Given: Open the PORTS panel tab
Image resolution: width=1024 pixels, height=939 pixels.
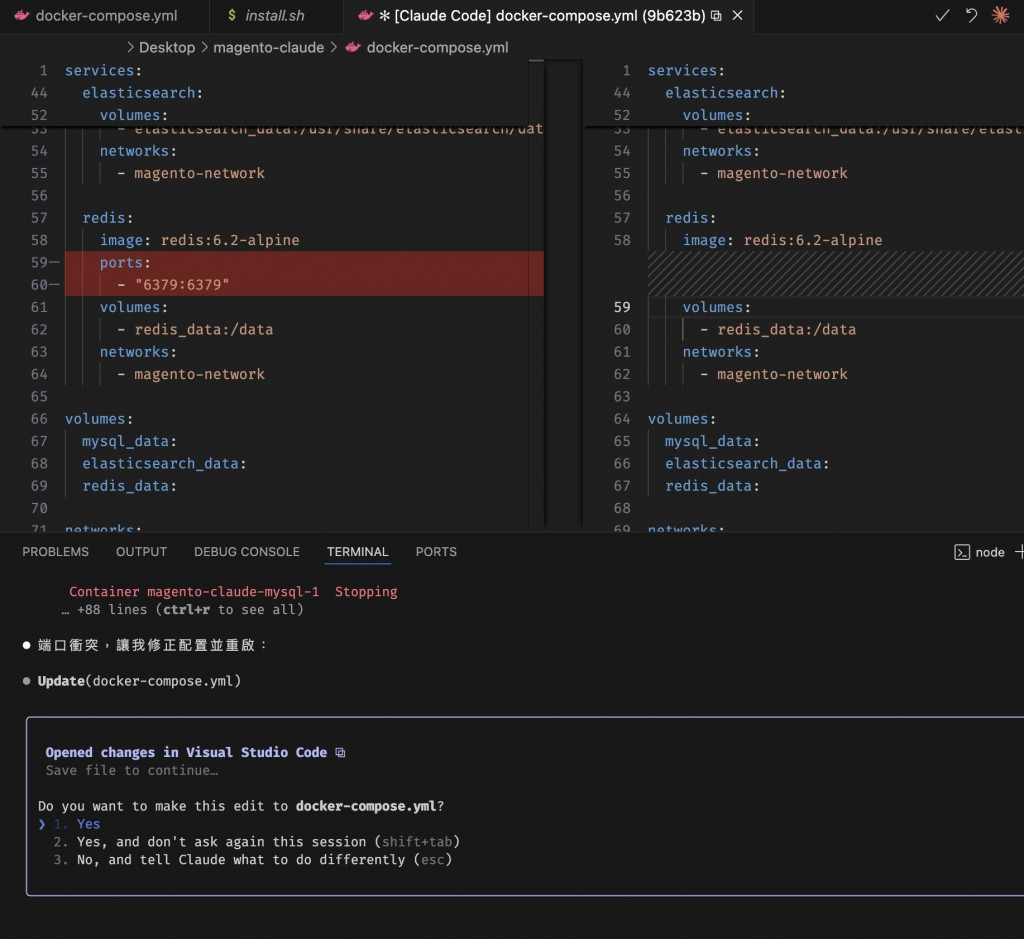Looking at the screenshot, I should (x=436, y=552).
